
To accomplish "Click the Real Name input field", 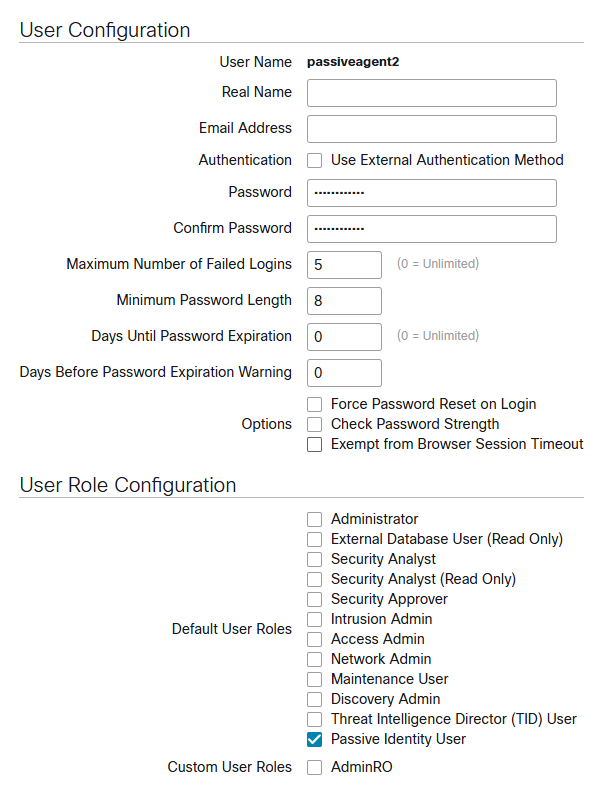I will pos(432,93).
